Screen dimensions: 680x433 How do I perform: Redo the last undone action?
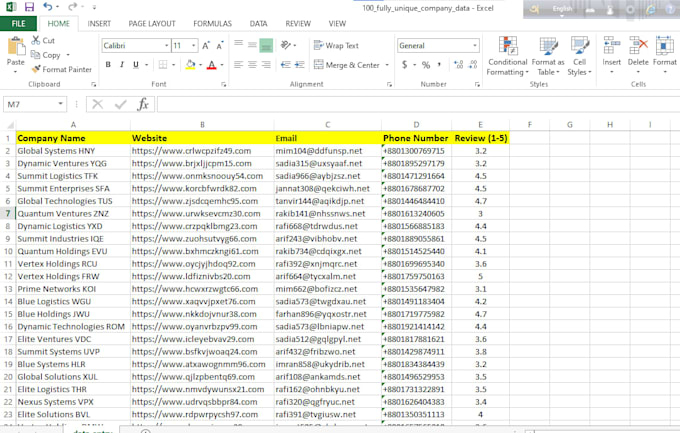point(72,7)
